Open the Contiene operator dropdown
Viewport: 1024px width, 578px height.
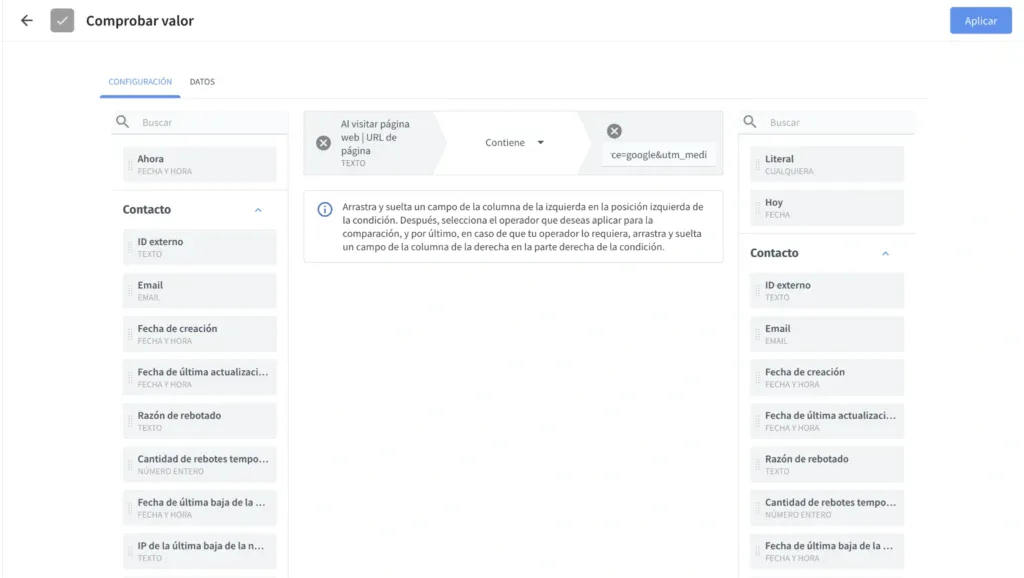pyautogui.click(x=514, y=142)
